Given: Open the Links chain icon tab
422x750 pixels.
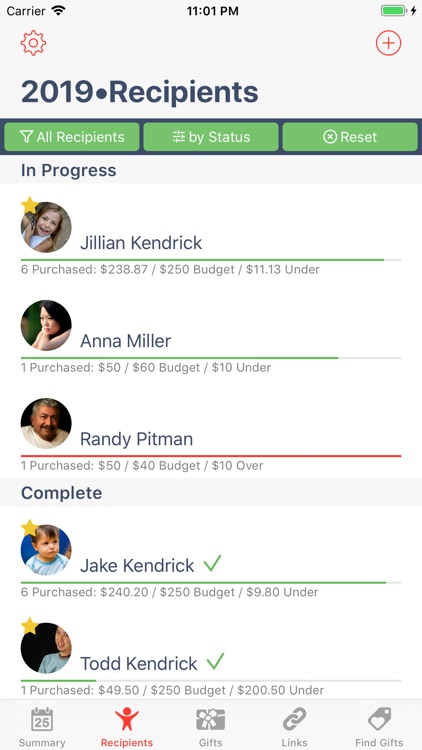Looking at the screenshot, I should tap(294, 720).
